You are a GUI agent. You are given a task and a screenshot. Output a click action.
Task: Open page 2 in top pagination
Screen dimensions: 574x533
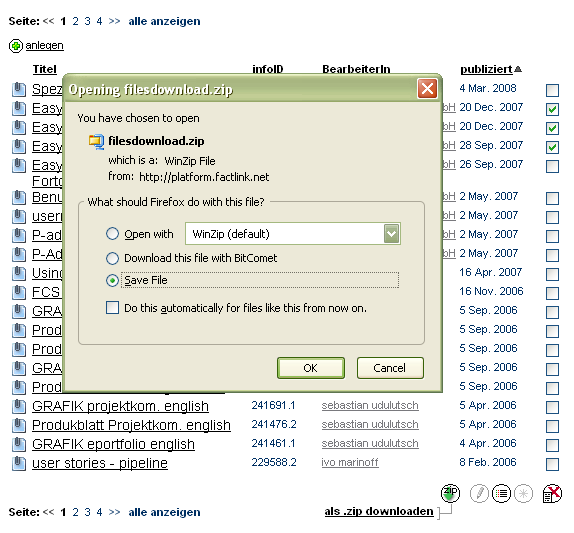tap(75, 21)
